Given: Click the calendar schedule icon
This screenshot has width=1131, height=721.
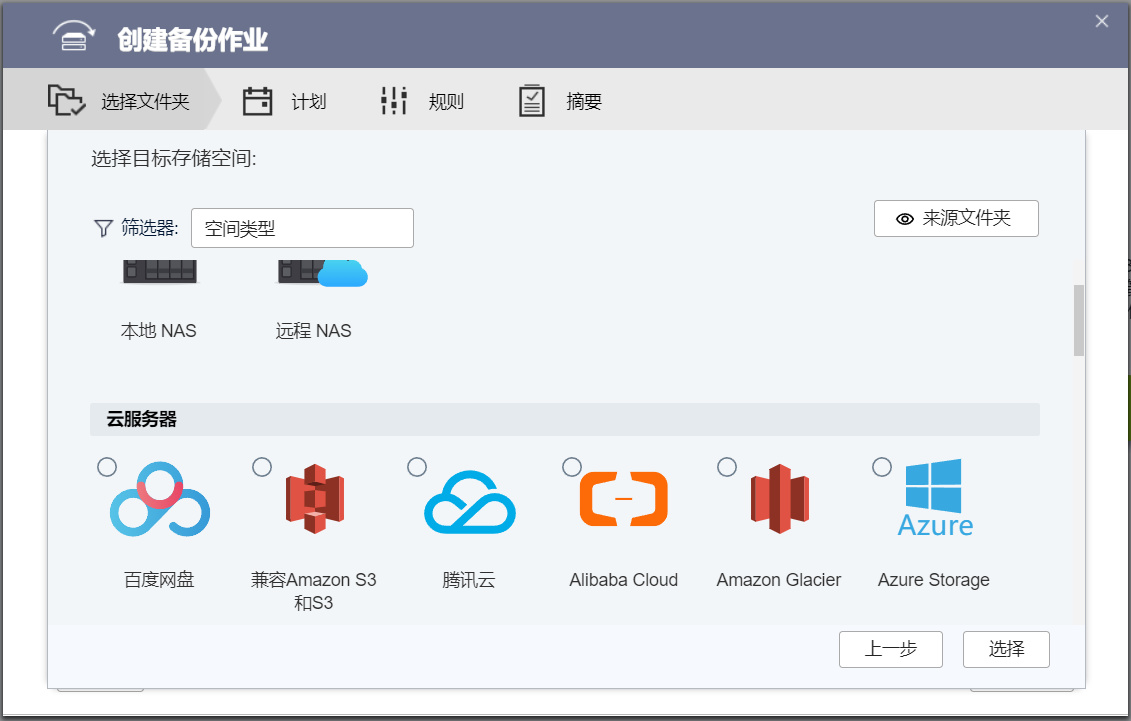Looking at the screenshot, I should coord(258,101).
